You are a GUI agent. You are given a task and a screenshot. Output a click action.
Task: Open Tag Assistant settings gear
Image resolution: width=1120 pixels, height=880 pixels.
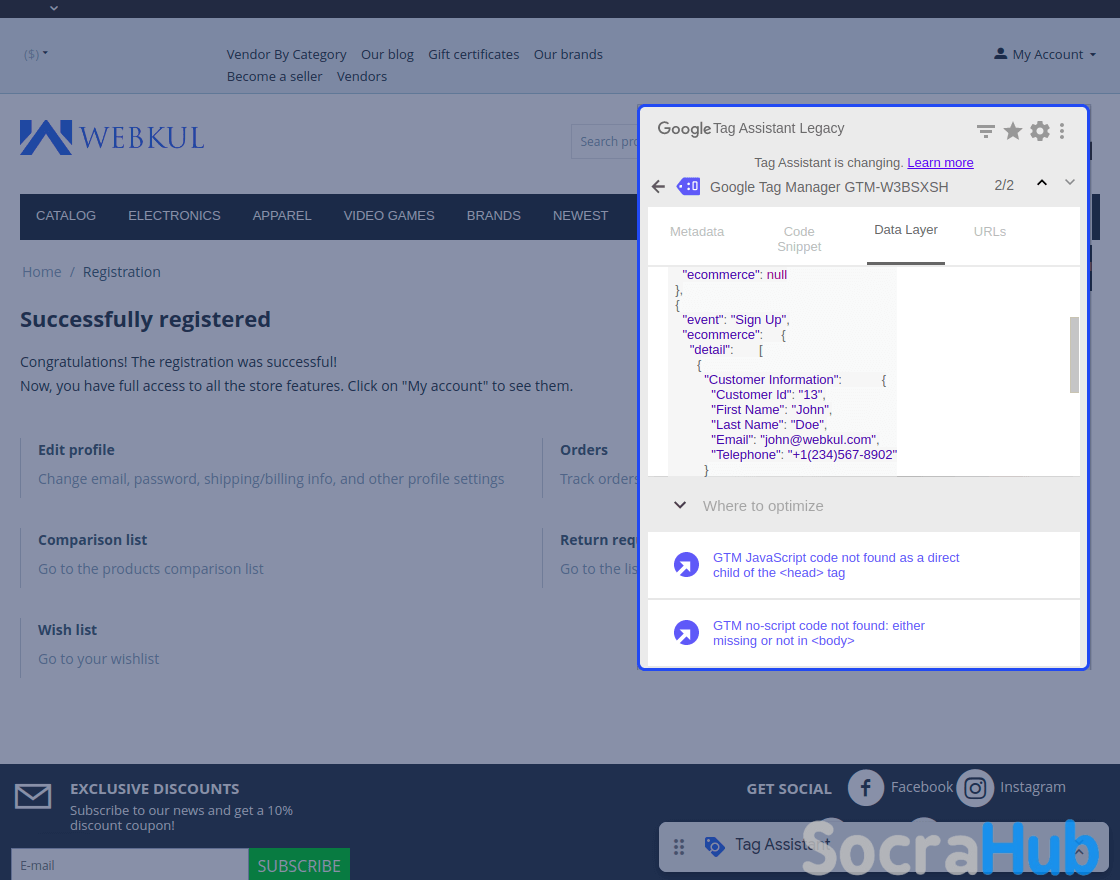1040,131
